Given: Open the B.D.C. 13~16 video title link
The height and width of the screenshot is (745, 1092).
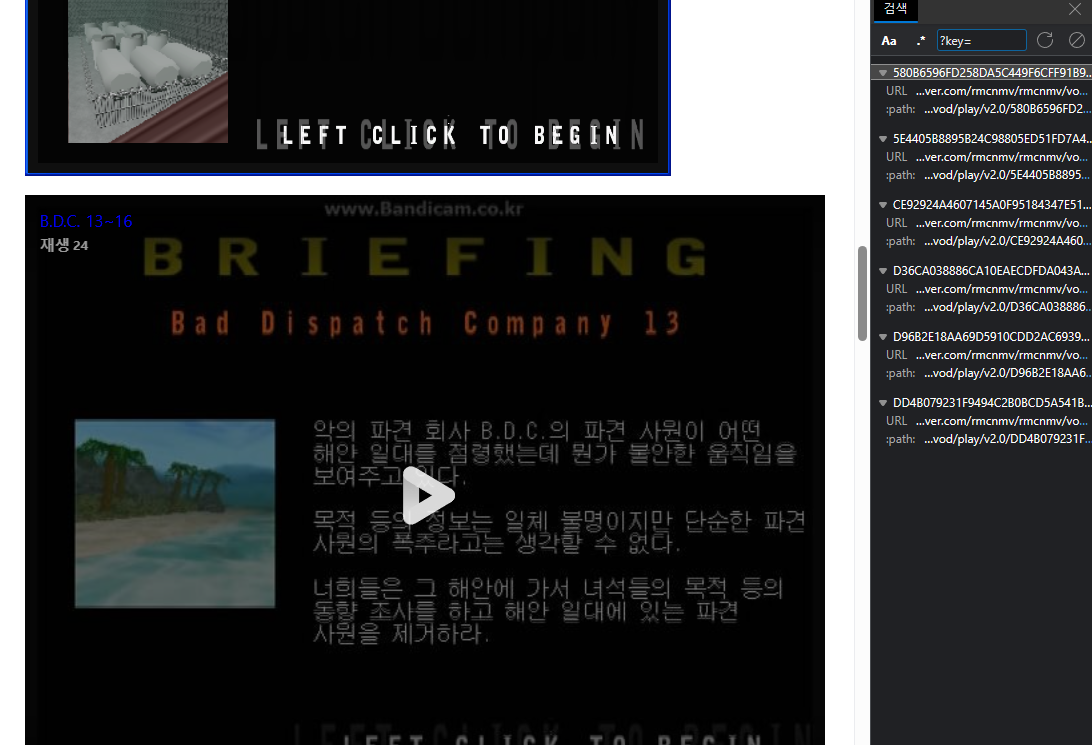Looking at the screenshot, I should (86, 221).
